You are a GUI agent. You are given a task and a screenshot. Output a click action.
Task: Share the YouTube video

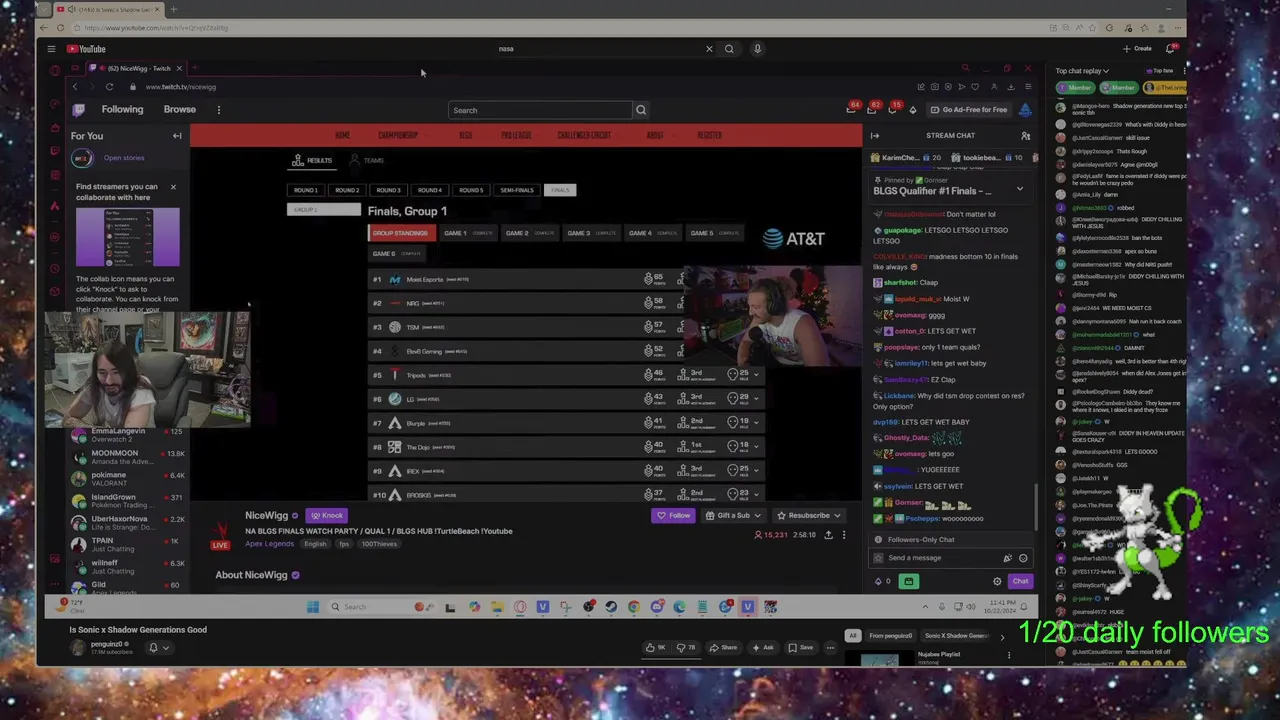click(723, 647)
